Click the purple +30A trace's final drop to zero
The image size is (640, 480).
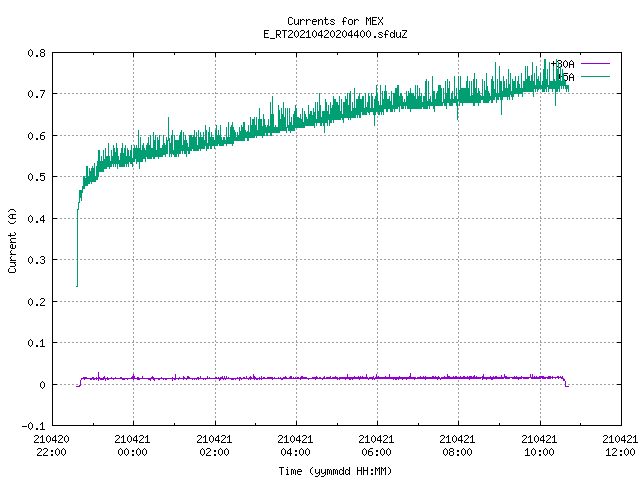tap(566, 382)
